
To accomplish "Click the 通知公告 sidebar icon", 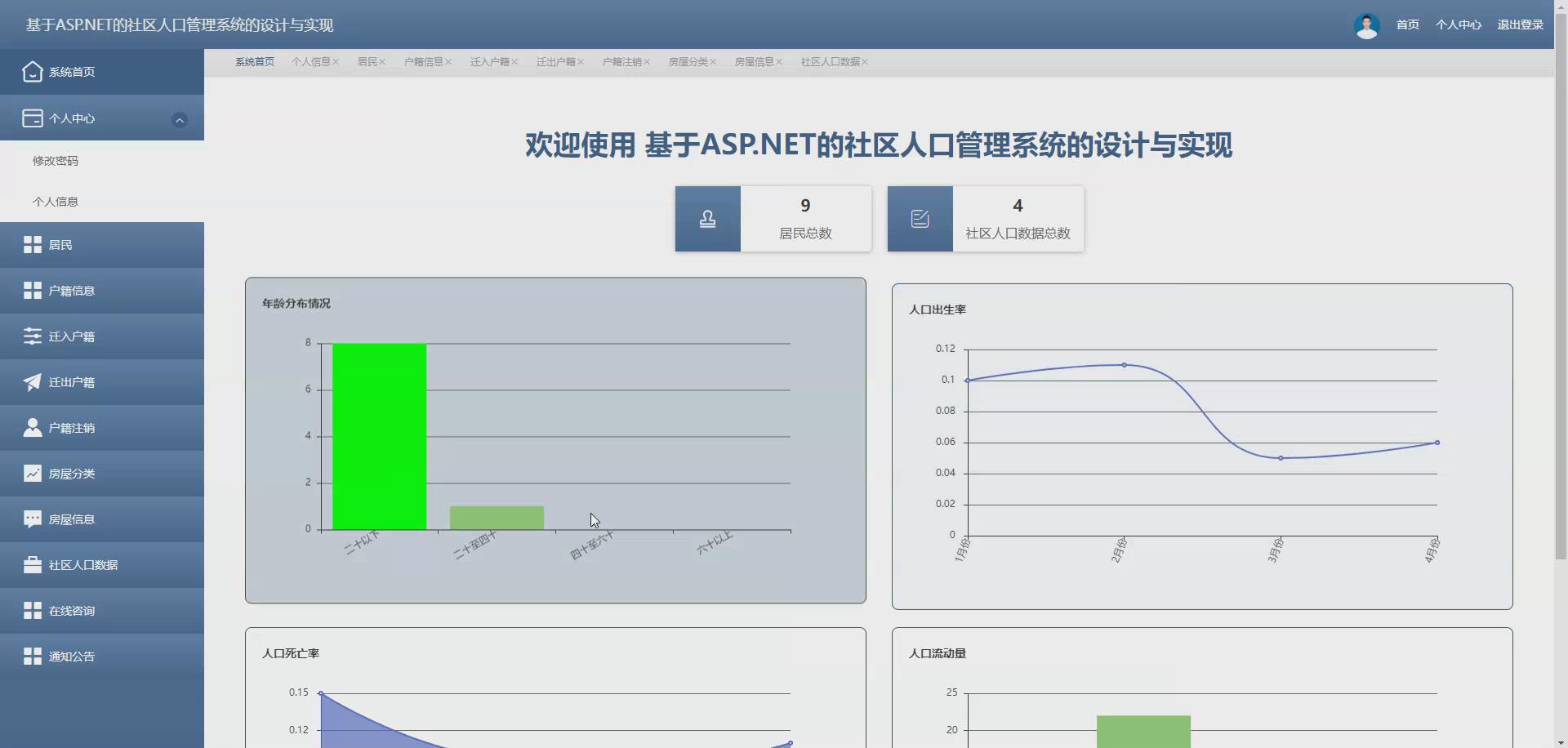I will pyautogui.click(x=32, y=656).
